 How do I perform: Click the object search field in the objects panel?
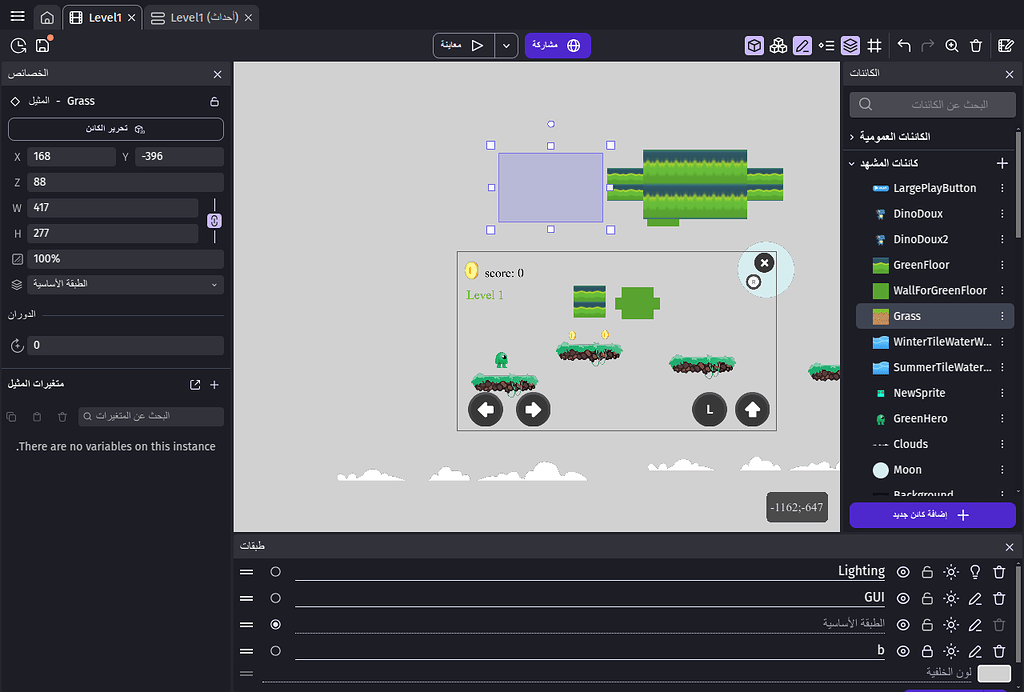pyautogui.click(x=931, y=104)
